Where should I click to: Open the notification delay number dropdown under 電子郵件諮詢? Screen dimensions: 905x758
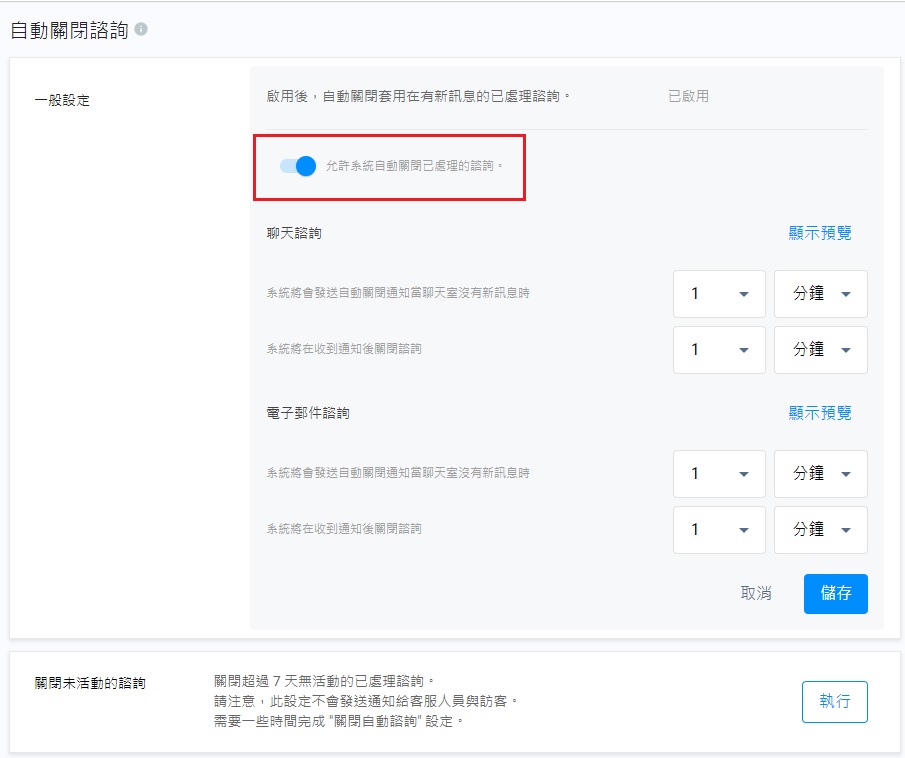[x=718, y=473]
